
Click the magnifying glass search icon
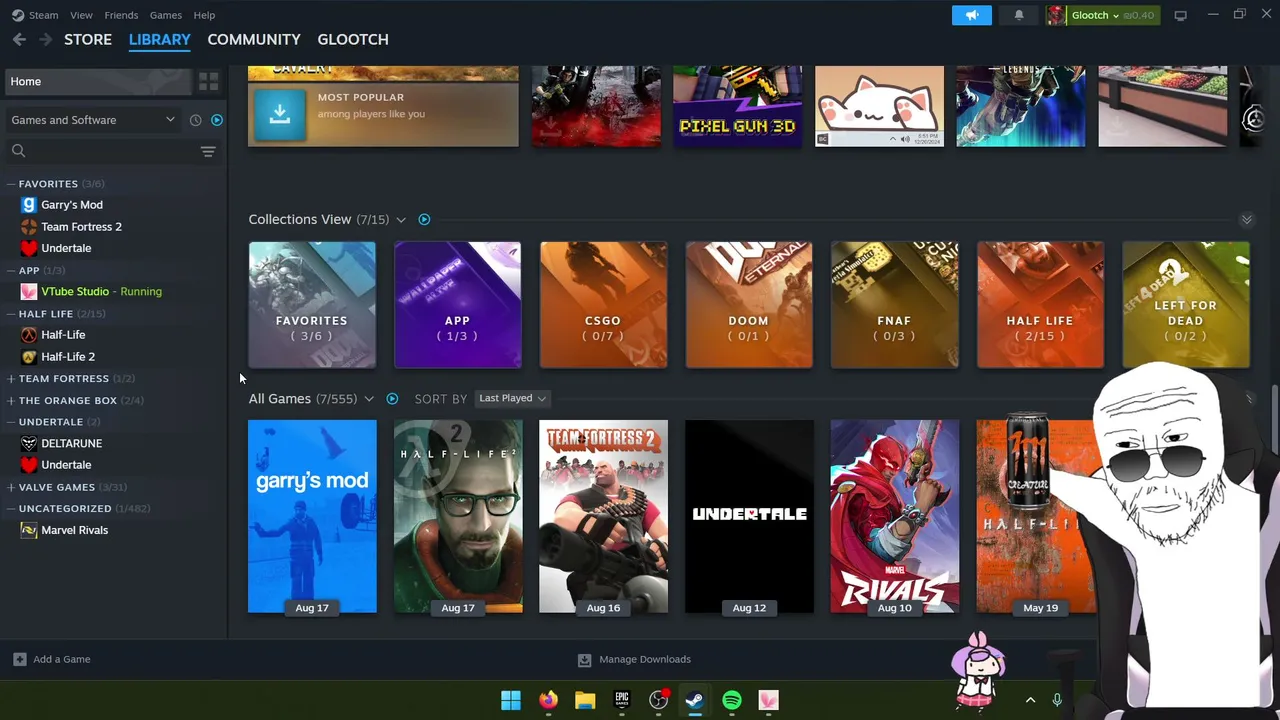[x=18, y=151]
